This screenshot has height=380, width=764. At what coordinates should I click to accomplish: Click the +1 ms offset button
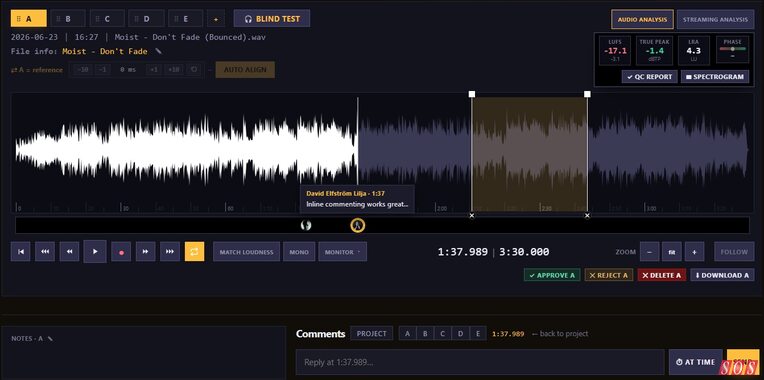(154, 70)
